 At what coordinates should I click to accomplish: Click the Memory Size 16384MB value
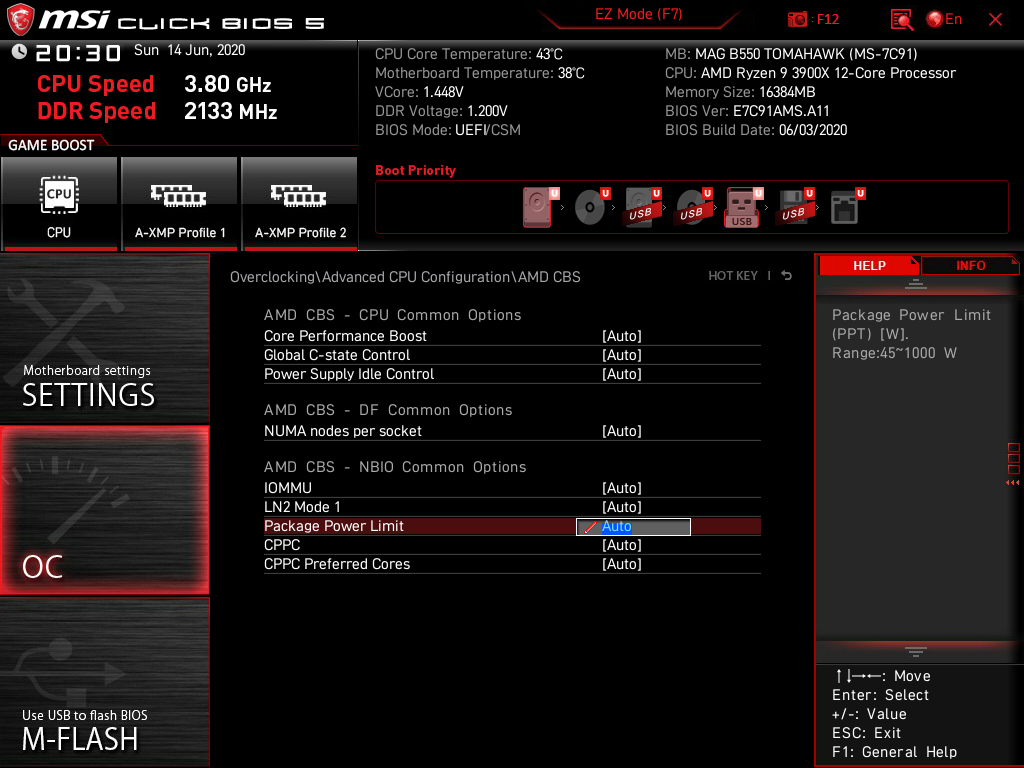click(x=787, y=92)
